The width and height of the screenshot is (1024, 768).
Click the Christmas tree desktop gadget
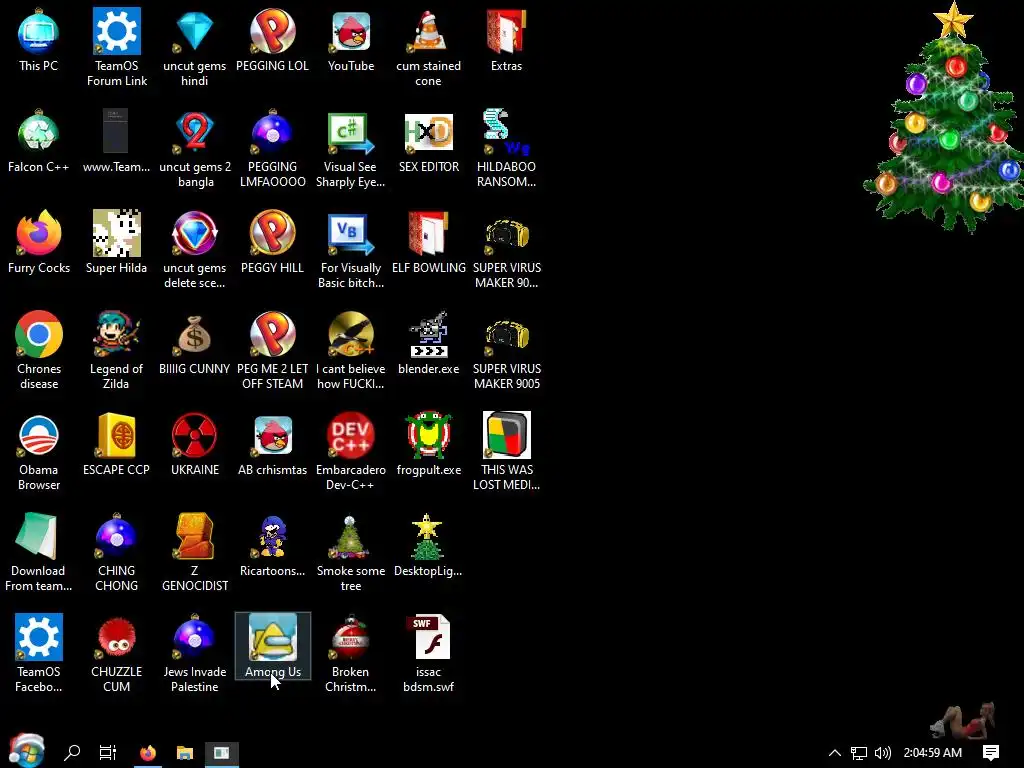click(944, 118)
